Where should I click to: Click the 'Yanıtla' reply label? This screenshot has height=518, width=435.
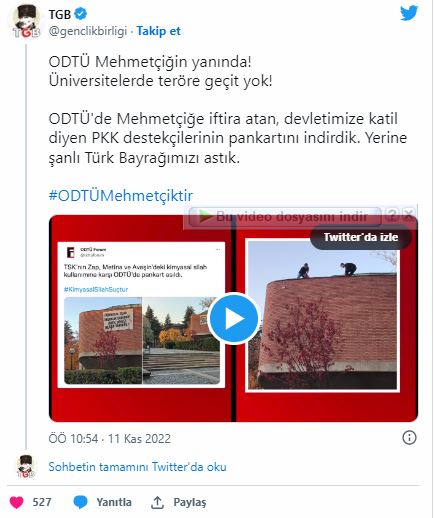click(x=114, y=502)
